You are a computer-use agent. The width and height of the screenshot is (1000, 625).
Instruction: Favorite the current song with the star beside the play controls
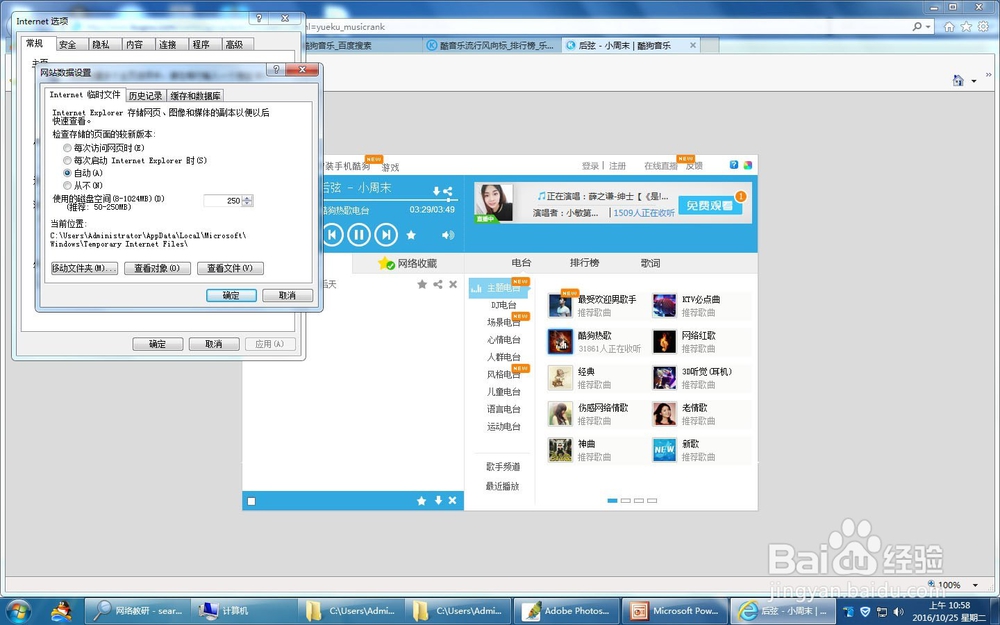(411, 235)
